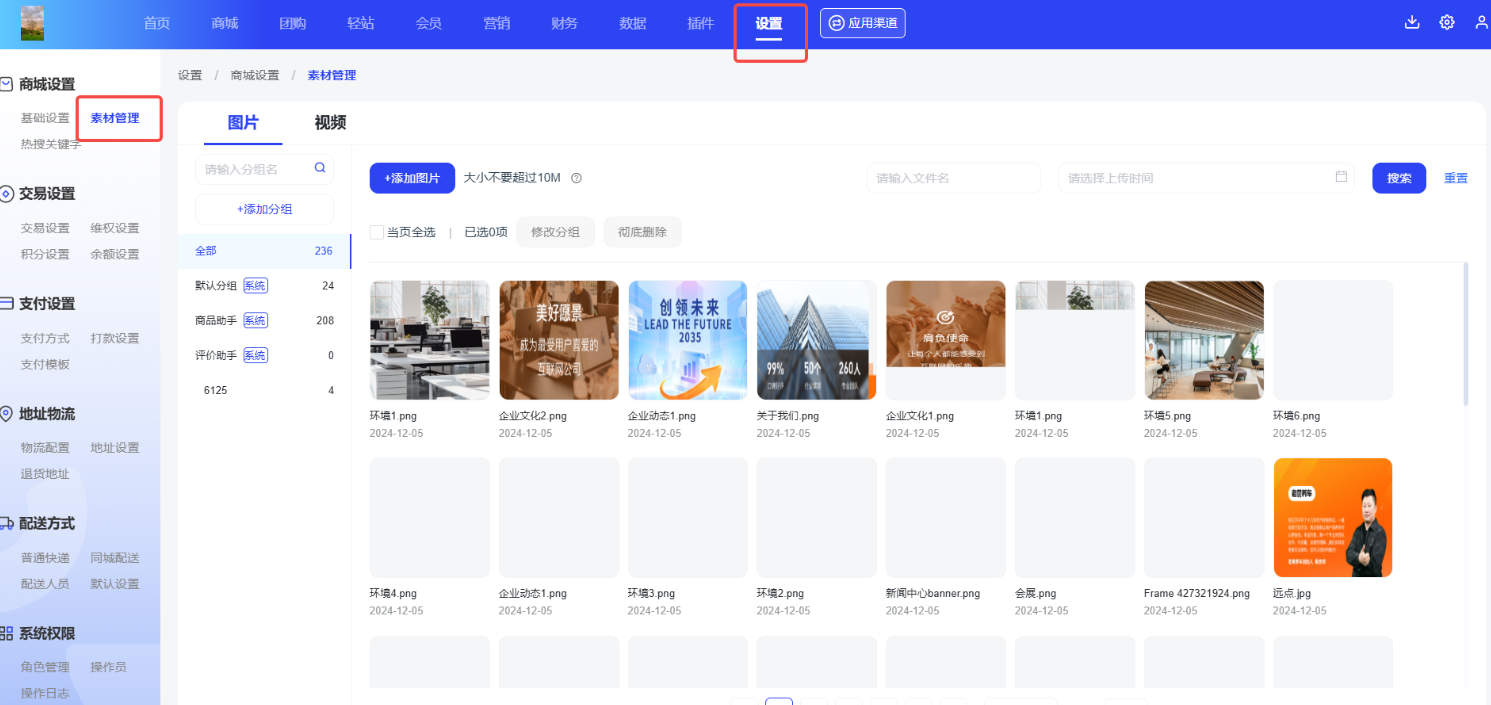Select the 企业文化2.png thumbnail
The height and width of the screenshot is (705, 1491).
(558, 340)
